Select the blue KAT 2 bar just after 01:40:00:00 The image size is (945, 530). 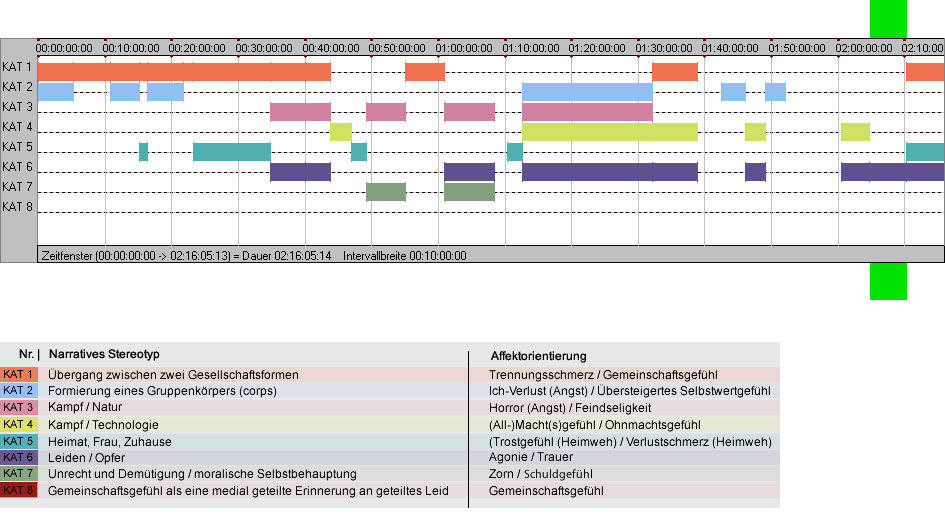point(733,92)
